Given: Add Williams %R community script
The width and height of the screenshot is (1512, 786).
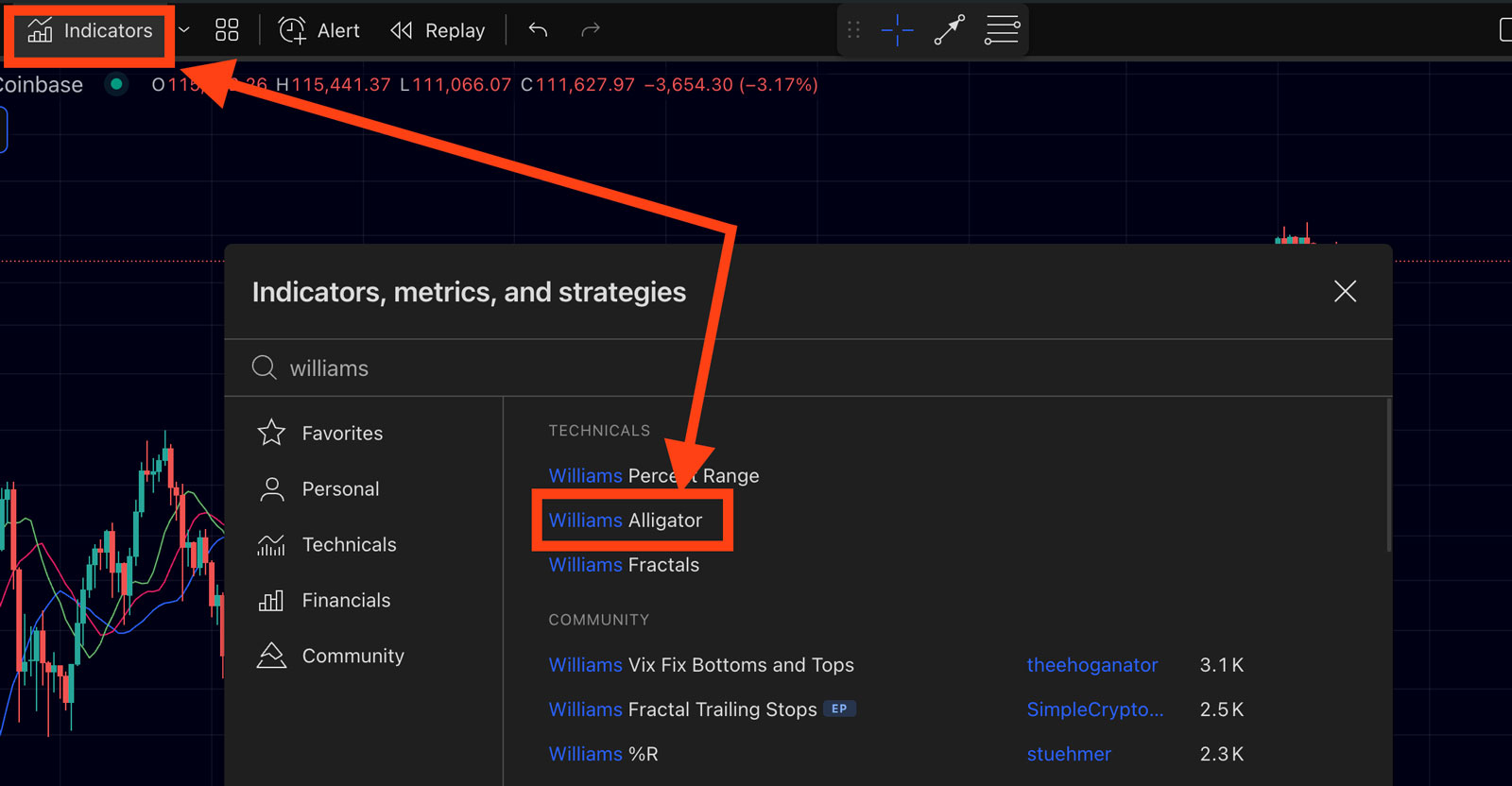Looking at the screenshot, I should (603, 753).
